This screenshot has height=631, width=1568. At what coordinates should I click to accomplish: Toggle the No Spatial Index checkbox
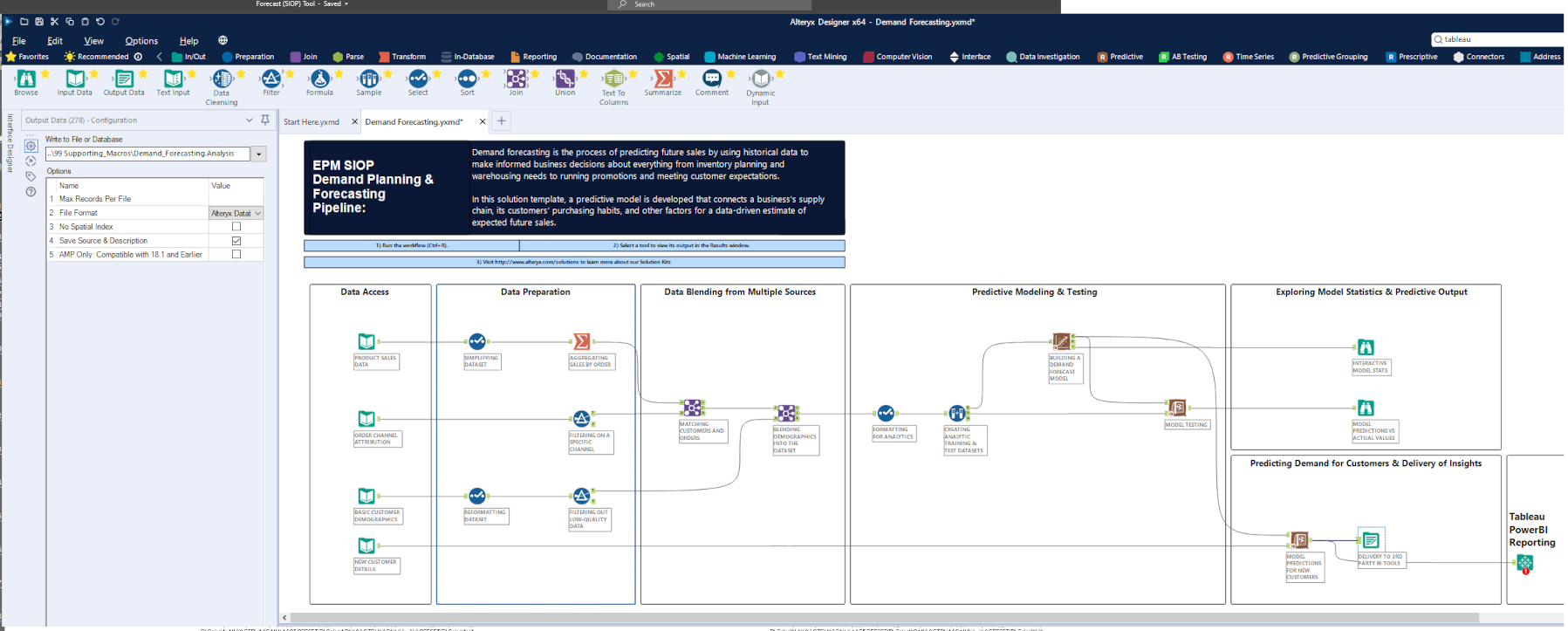point(236,227)
